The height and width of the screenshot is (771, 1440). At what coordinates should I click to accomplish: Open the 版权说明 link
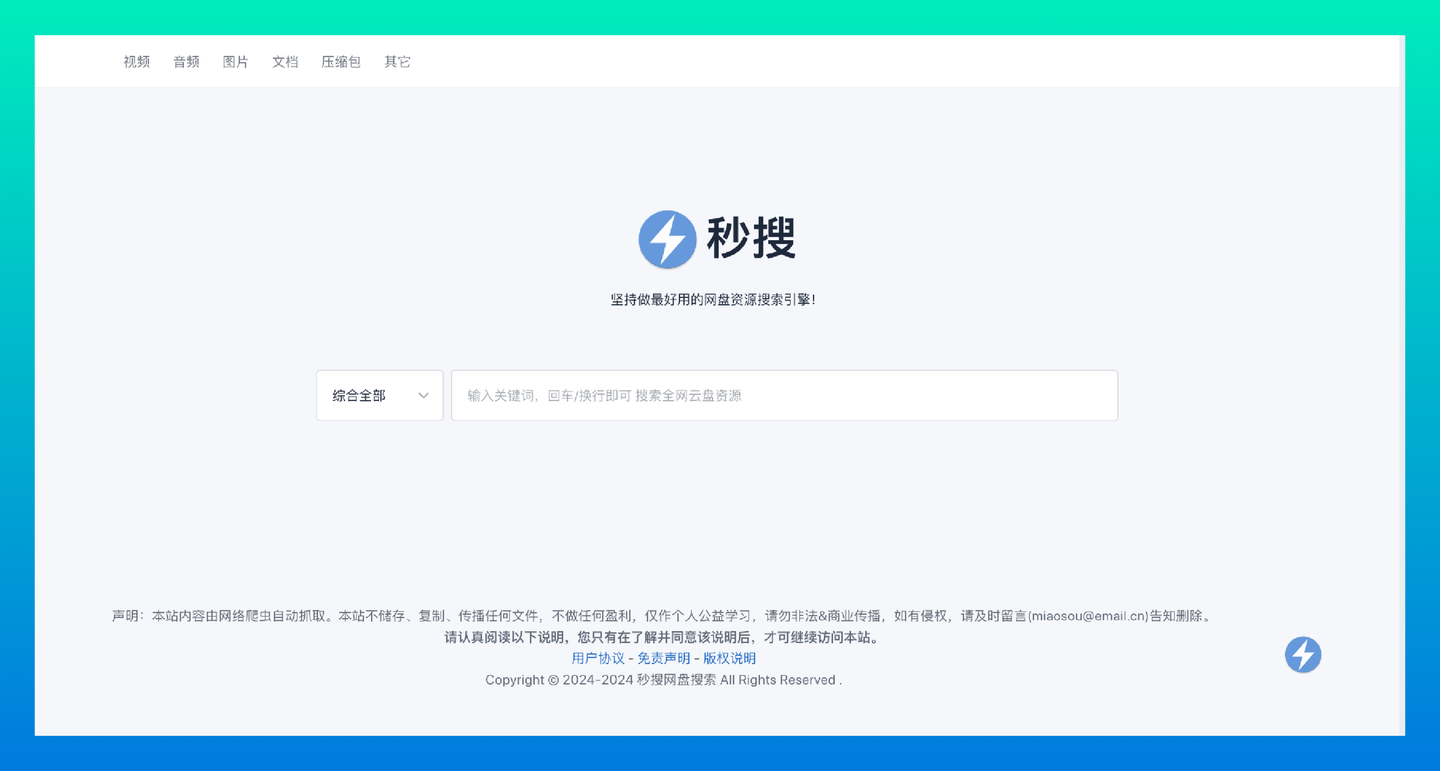pos(730,658)
